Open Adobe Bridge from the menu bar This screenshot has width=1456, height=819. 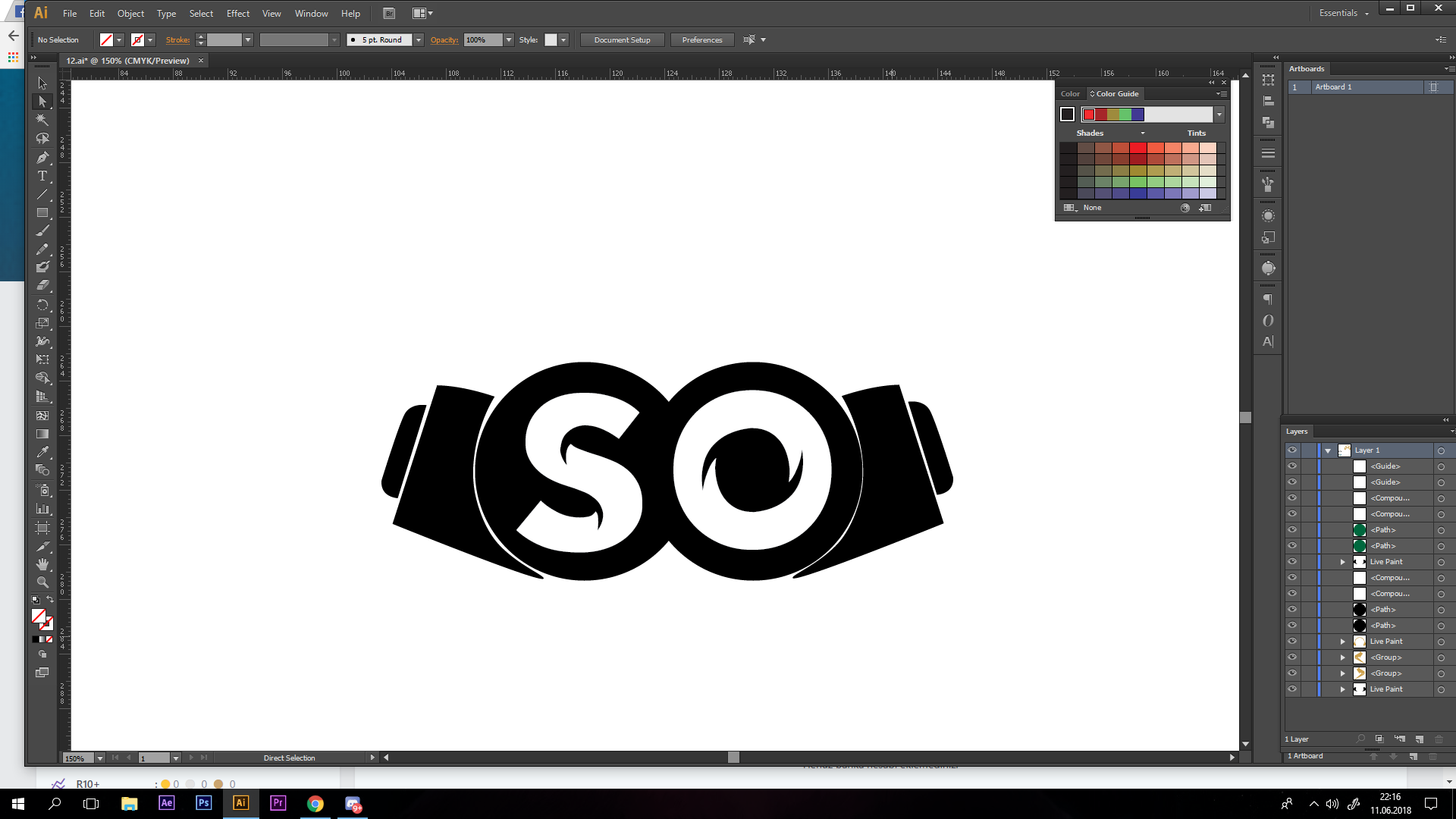(389, 14)
